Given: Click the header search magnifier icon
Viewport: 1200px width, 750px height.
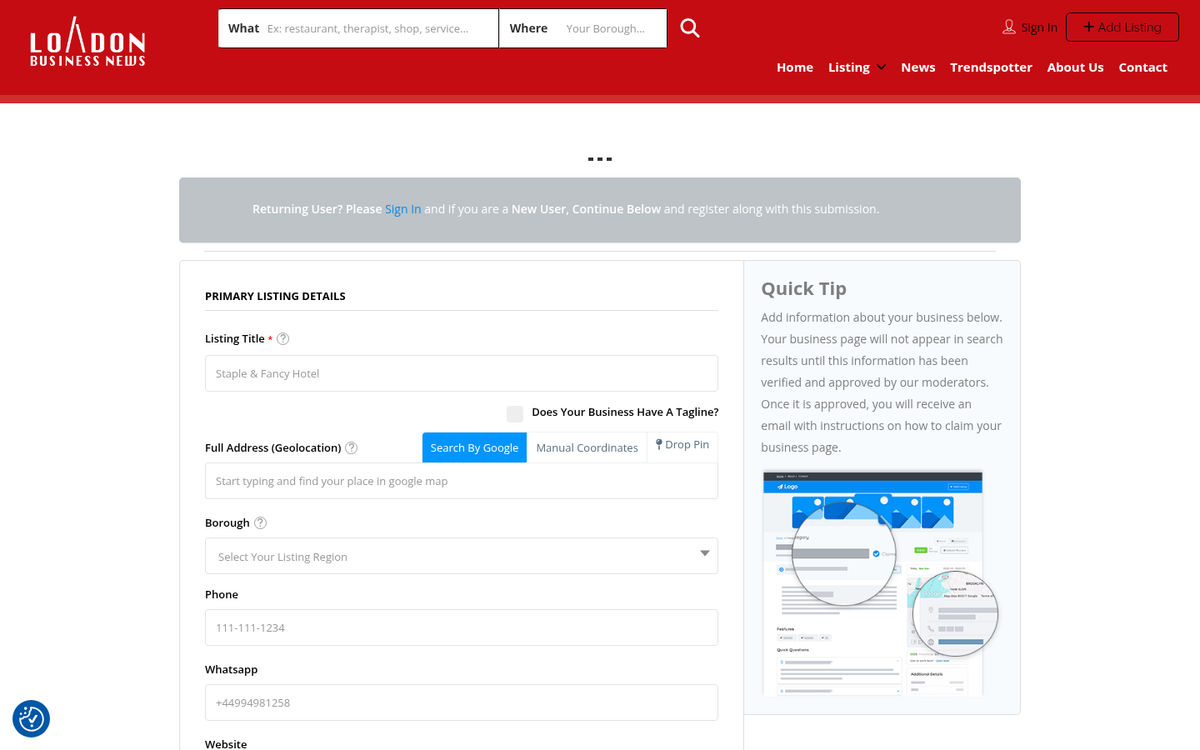Looking at the screenshot, I should point(690,27).
